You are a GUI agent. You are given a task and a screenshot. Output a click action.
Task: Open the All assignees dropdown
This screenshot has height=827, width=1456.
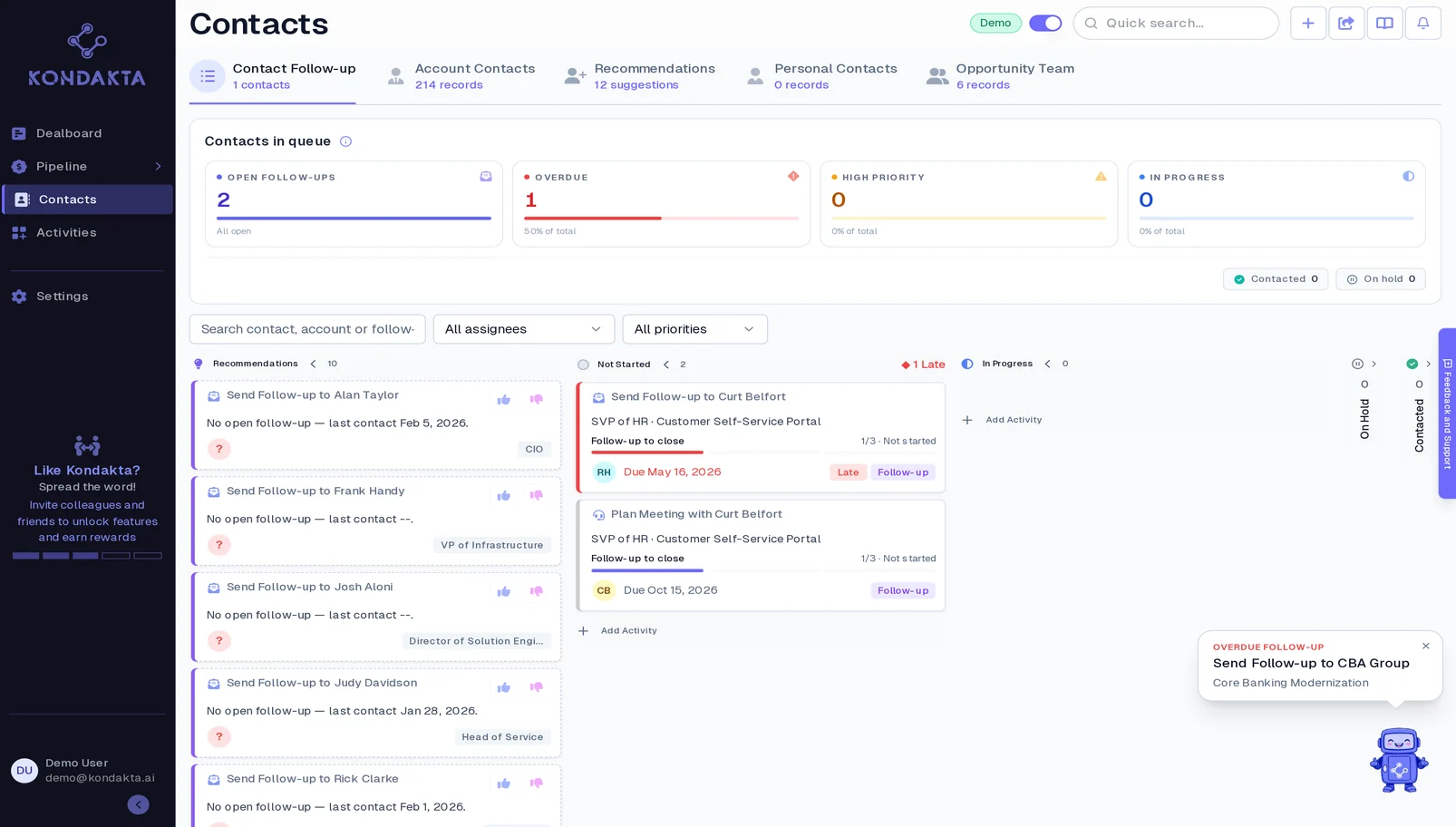tap(524, 329)
